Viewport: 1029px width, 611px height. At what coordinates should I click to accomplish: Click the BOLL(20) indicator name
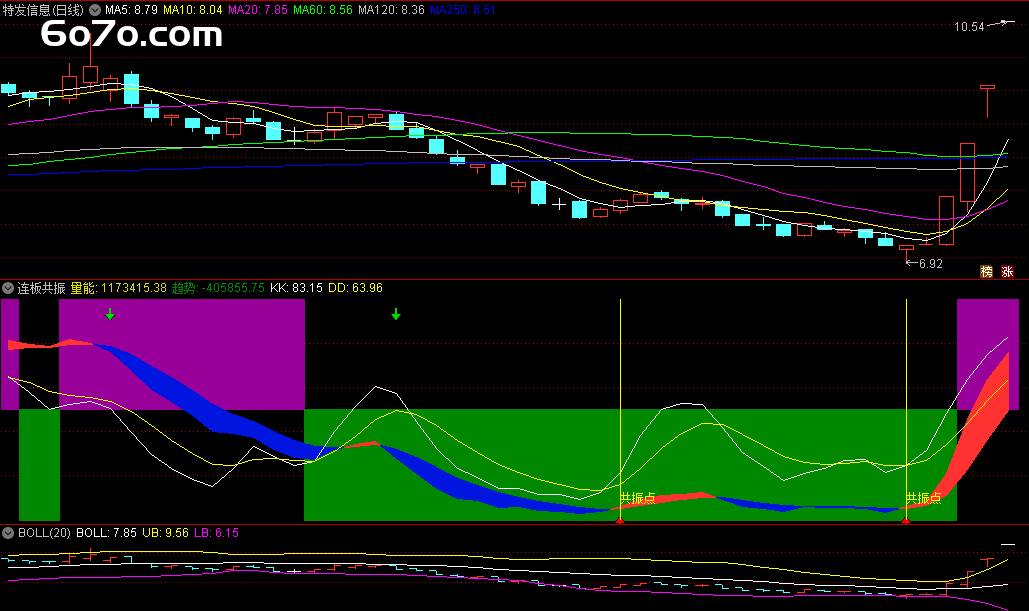pyautogui.click(x=44, y=533)
